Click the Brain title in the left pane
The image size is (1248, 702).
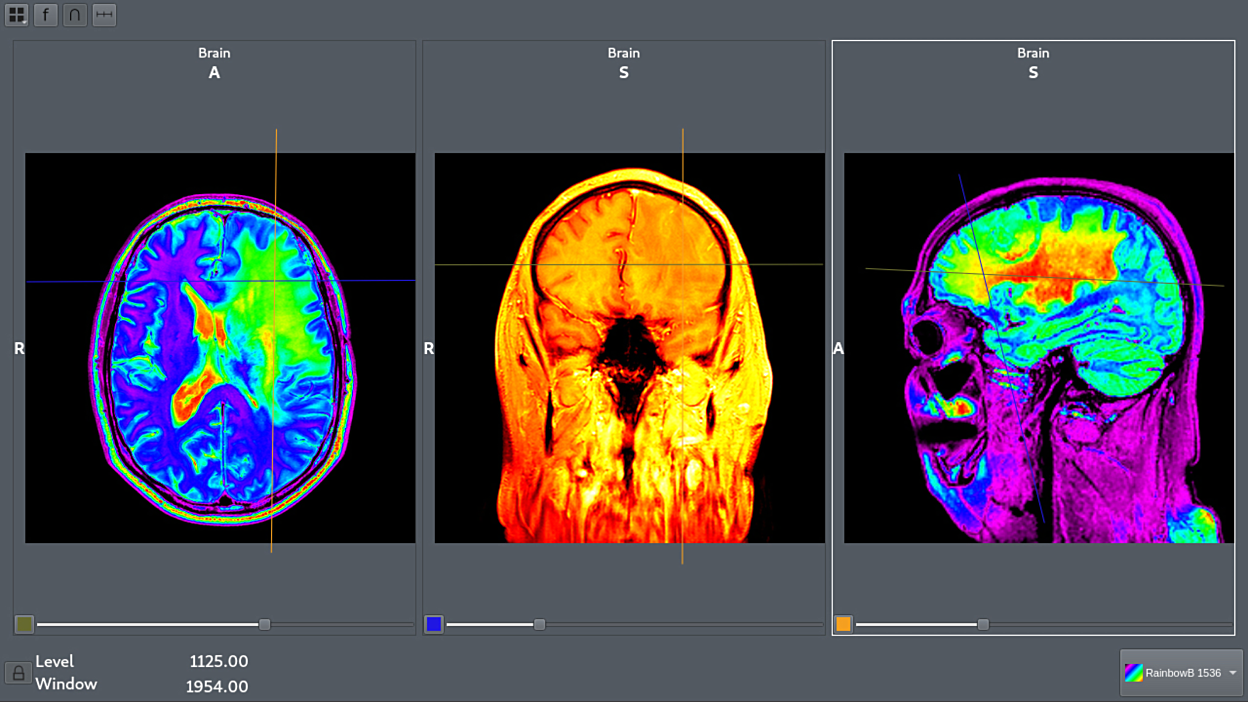coord(214,53)
